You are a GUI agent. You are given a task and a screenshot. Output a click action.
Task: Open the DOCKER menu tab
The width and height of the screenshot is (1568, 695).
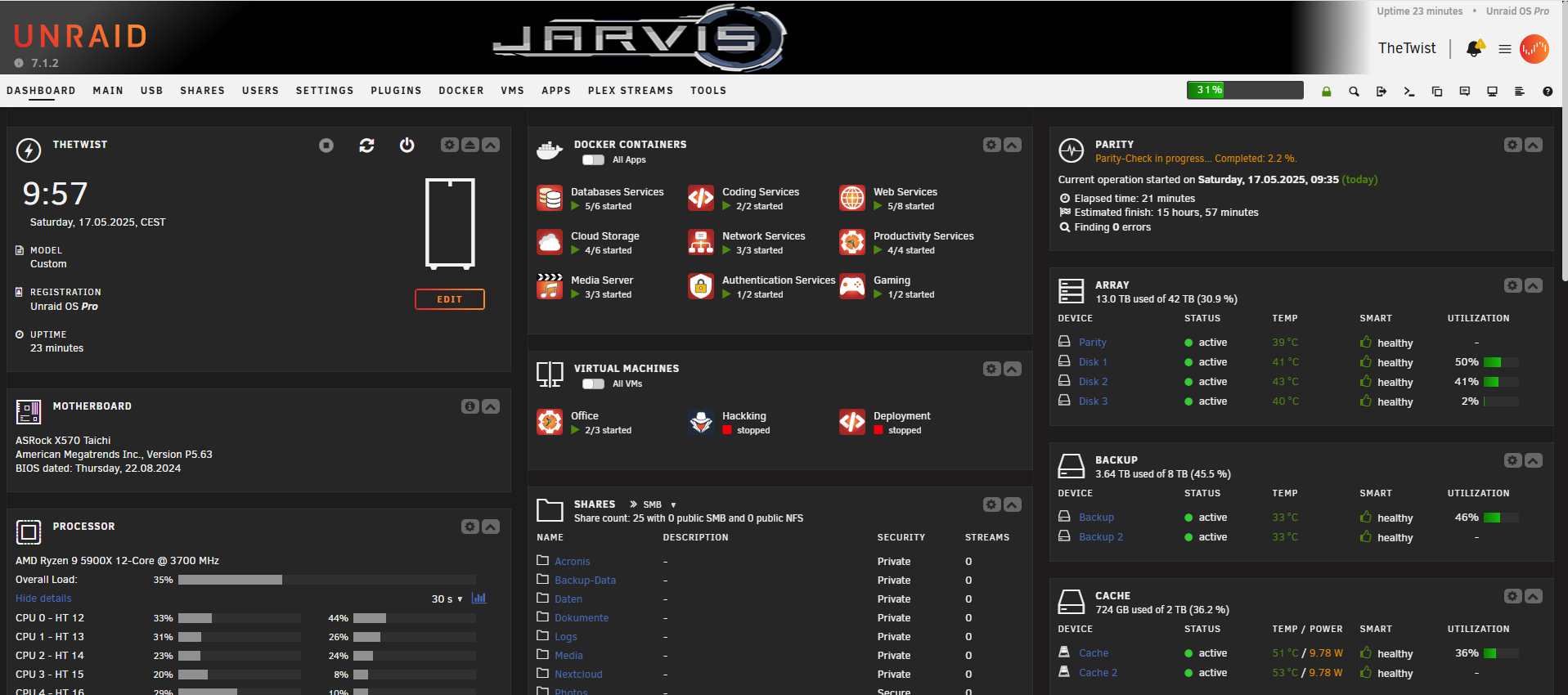point(461,91)
